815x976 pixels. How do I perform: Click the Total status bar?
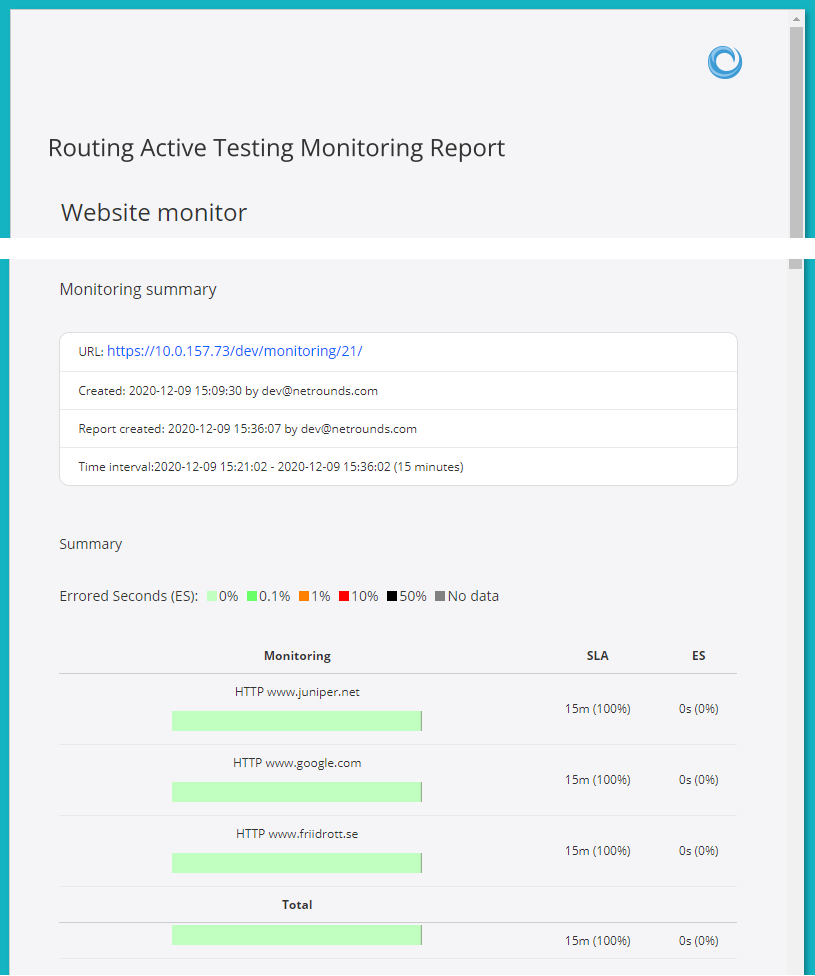[x=296, y=935]
